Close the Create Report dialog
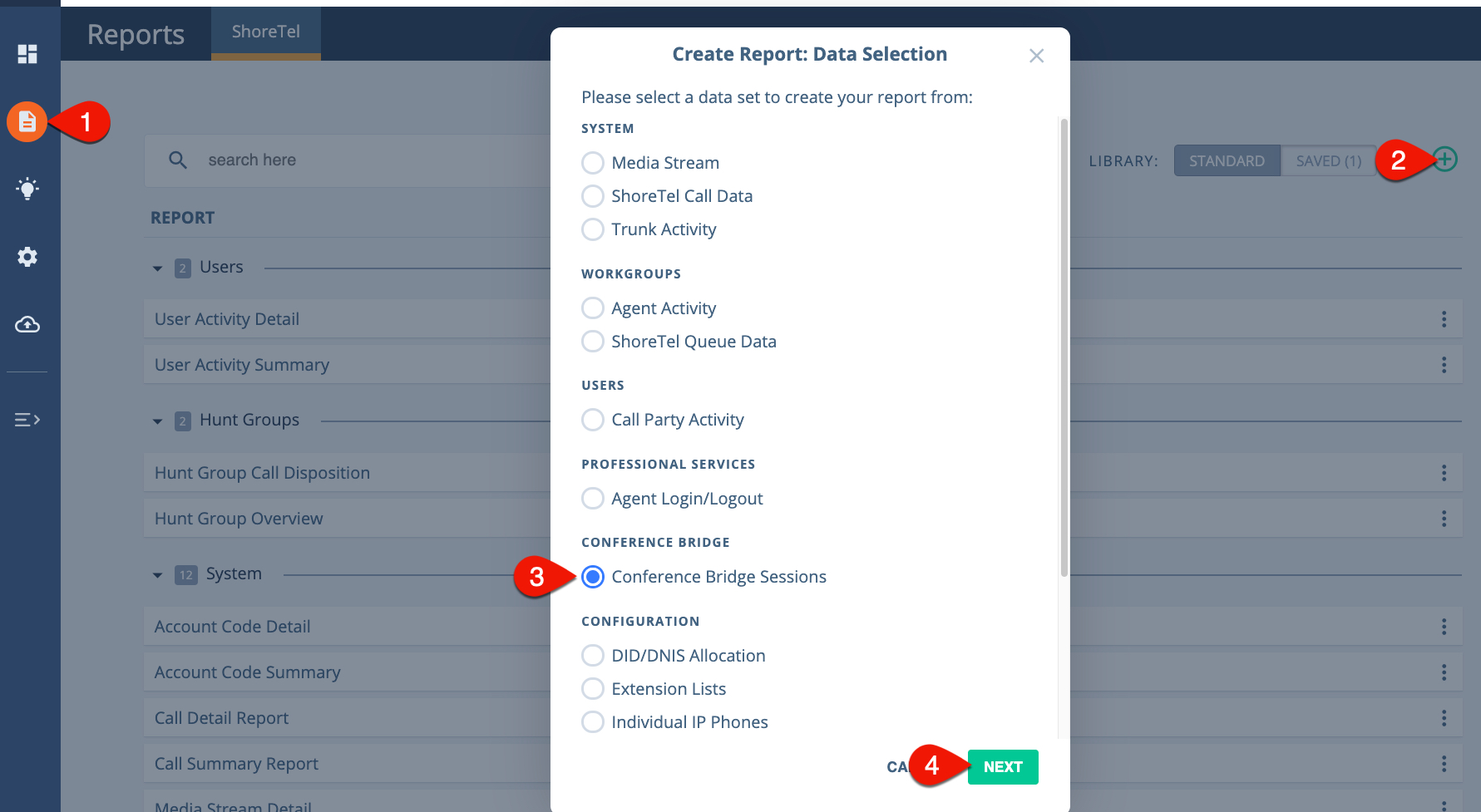1481x812 pixels. click(1036, 56)
